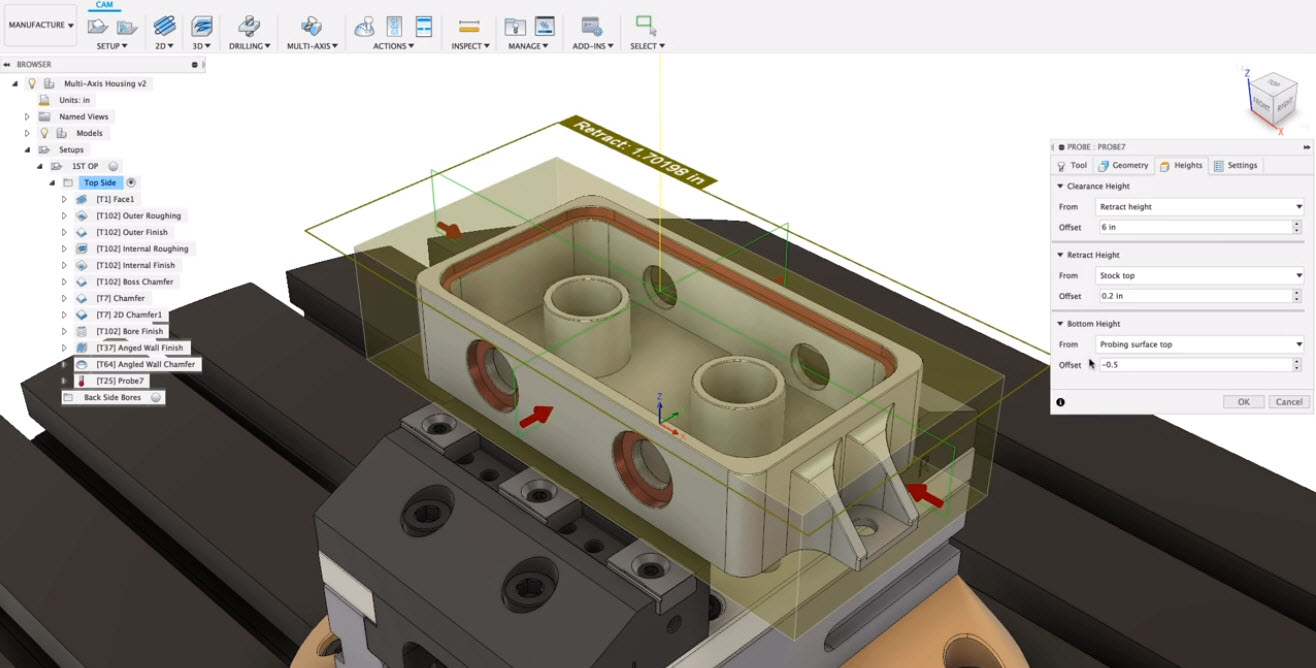Expand the Models node
This screenshot has height=668, width=1316.
[x=28, y=133]
